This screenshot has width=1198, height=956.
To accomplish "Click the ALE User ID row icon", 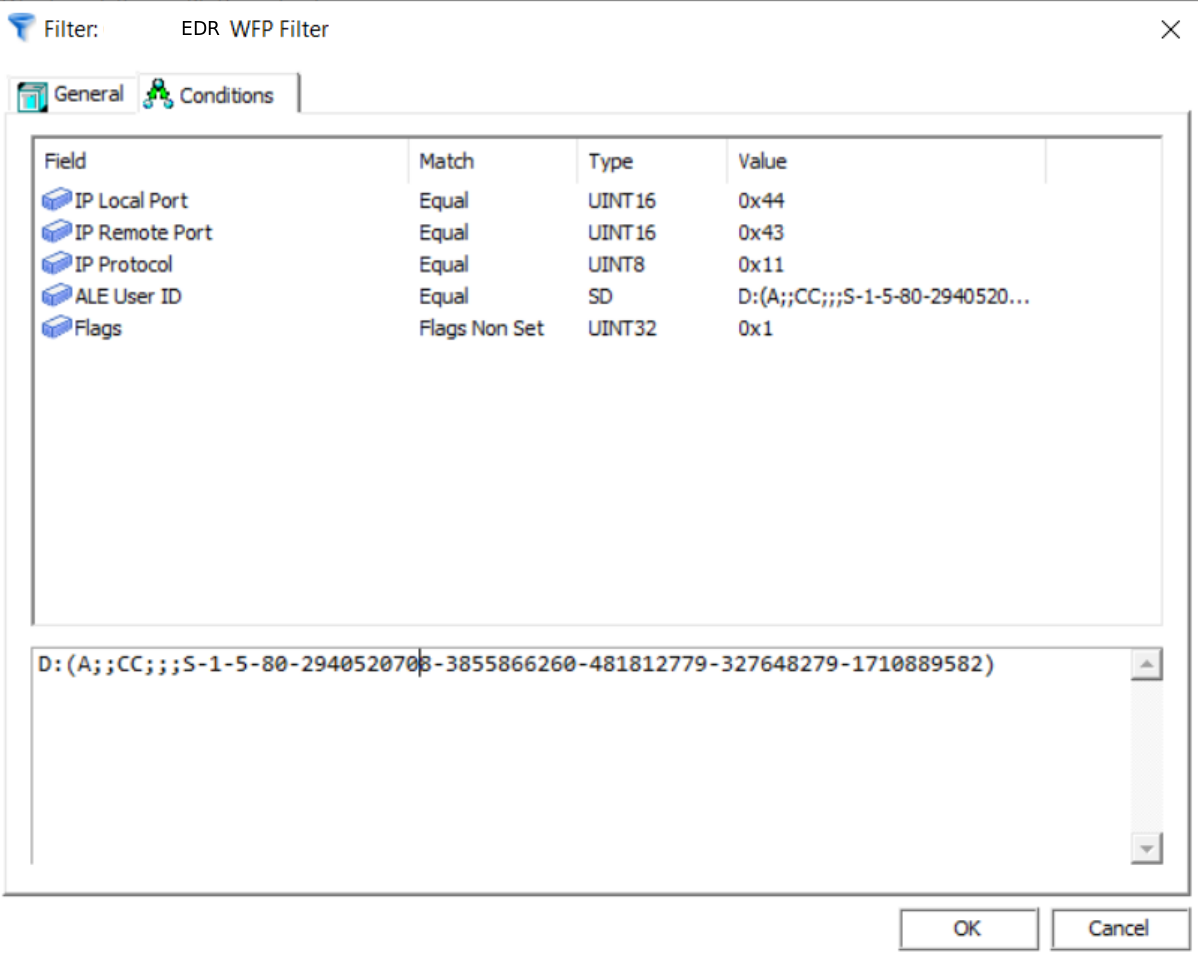I will (57, 296).
